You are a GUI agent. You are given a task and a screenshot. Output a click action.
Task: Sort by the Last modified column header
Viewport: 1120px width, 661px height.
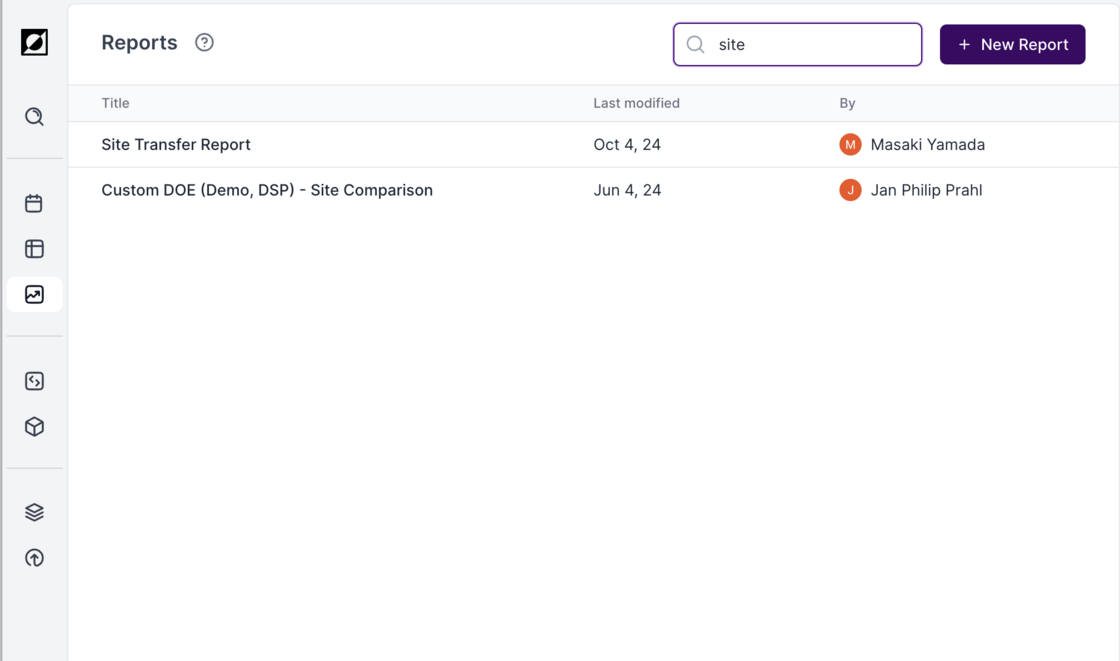tap(636, 103)
